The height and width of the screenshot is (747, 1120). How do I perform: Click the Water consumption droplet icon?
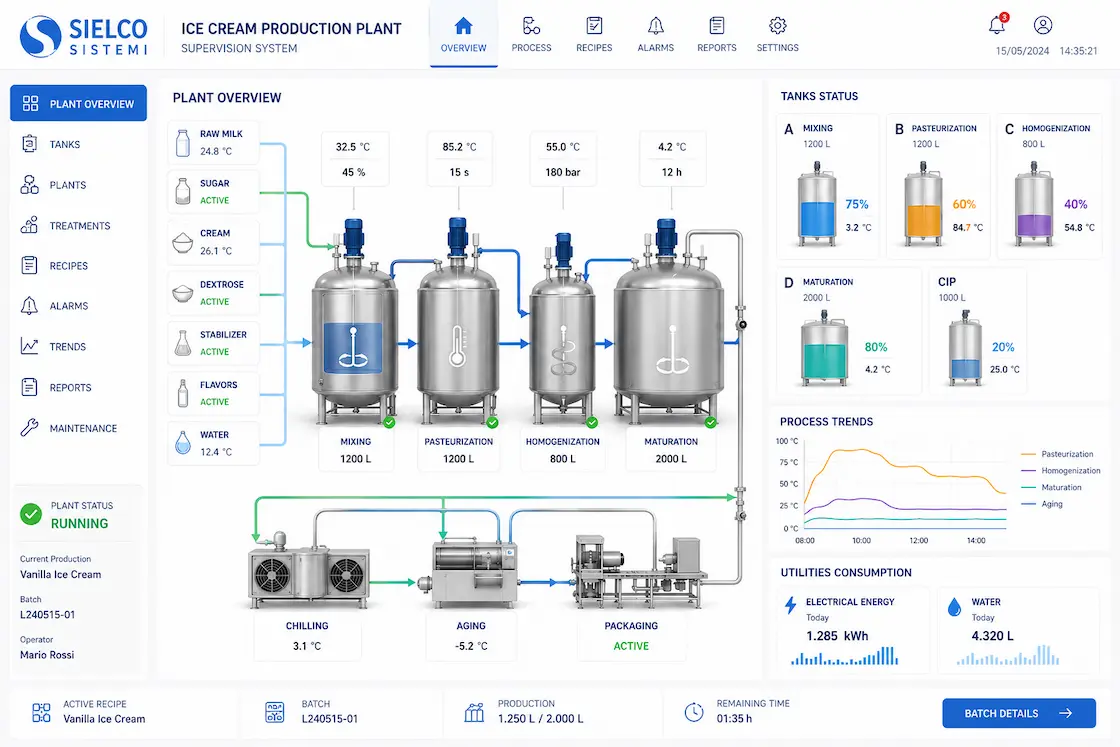point(954,606)
